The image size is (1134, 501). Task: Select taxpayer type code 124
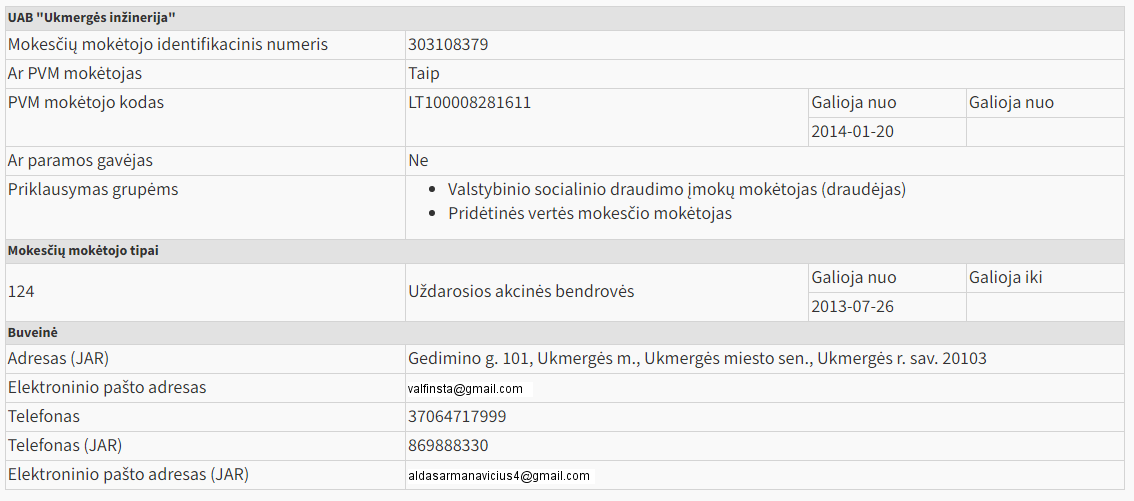pyautogui.click(x=21, y=292)
